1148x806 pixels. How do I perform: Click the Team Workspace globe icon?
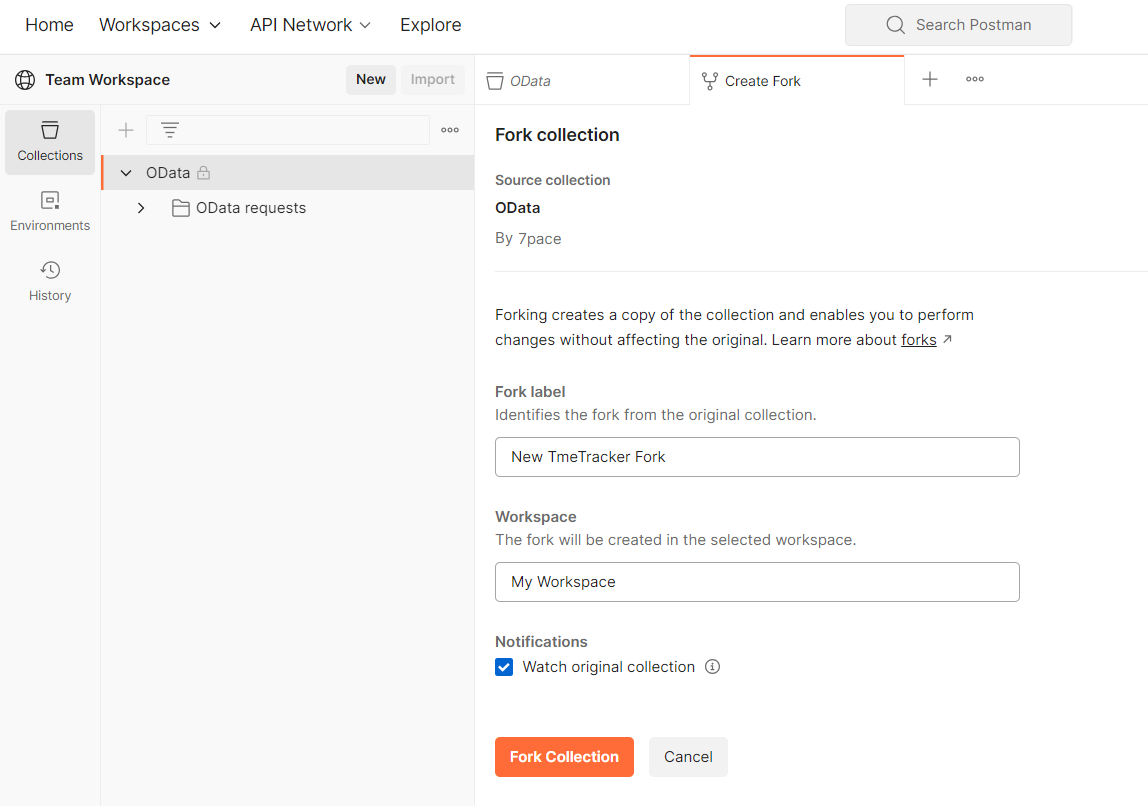point(25,80)
